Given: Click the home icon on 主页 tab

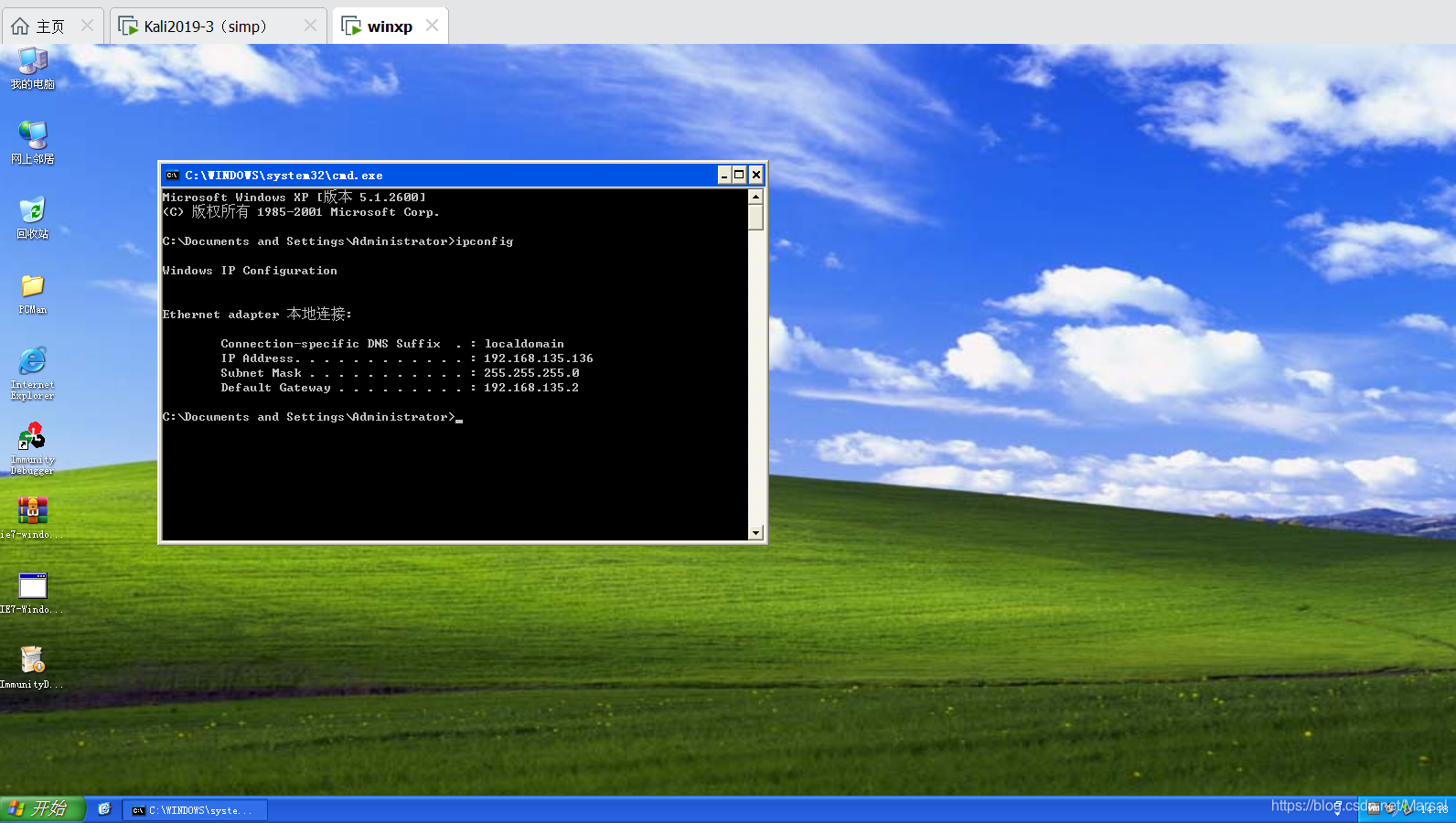Looking at the screenshot, I should (20, 26).
